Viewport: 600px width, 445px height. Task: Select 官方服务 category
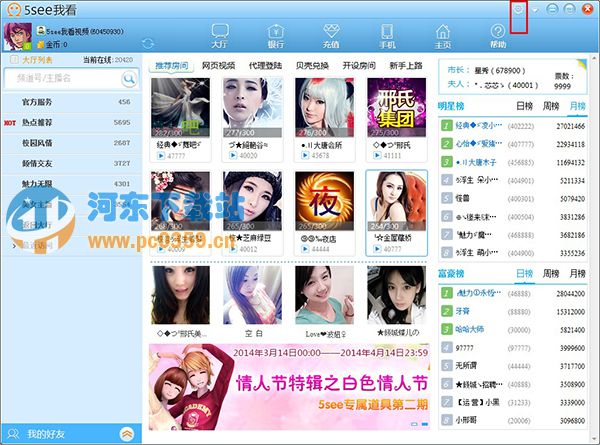point(72,102)
